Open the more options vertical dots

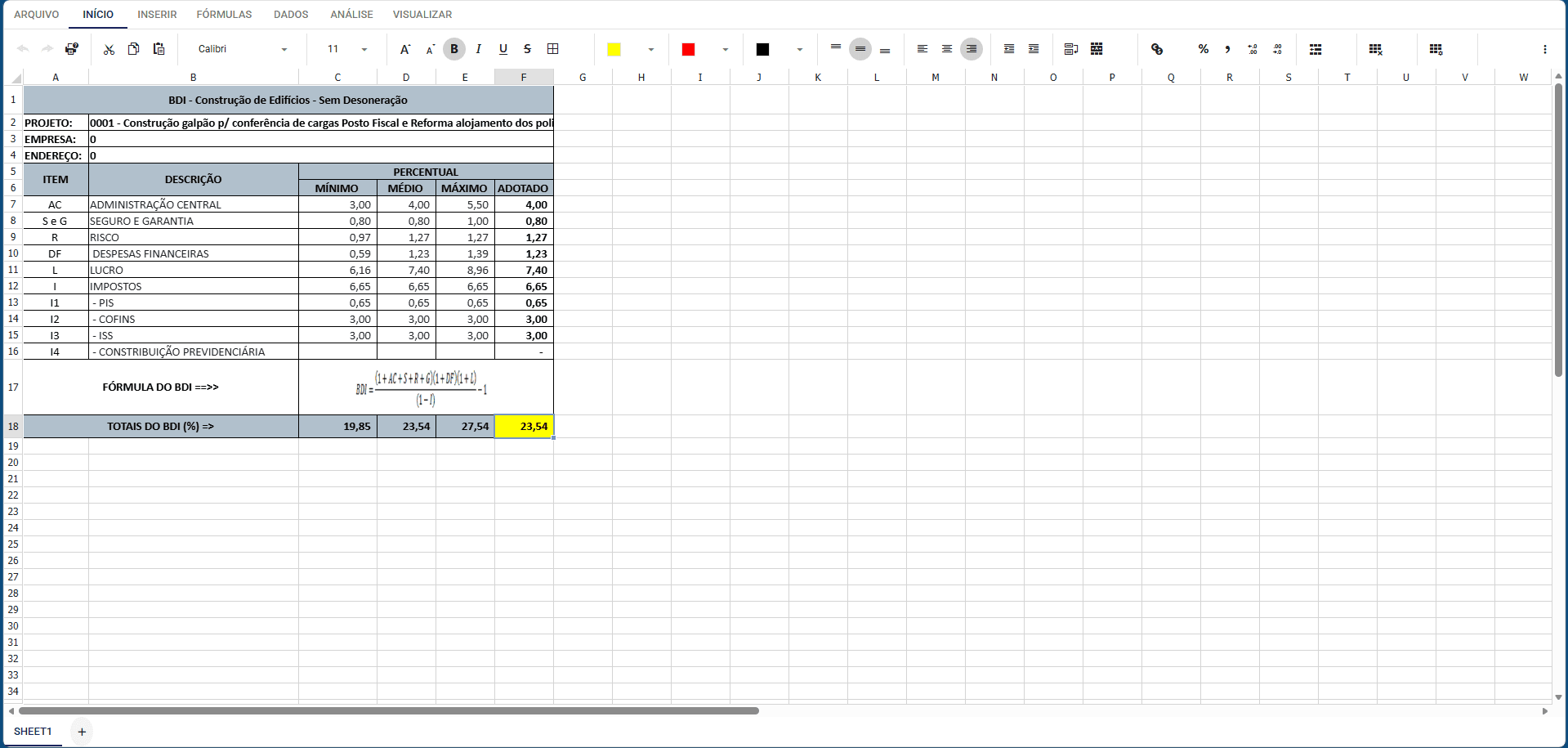[x=1545, y=49]
